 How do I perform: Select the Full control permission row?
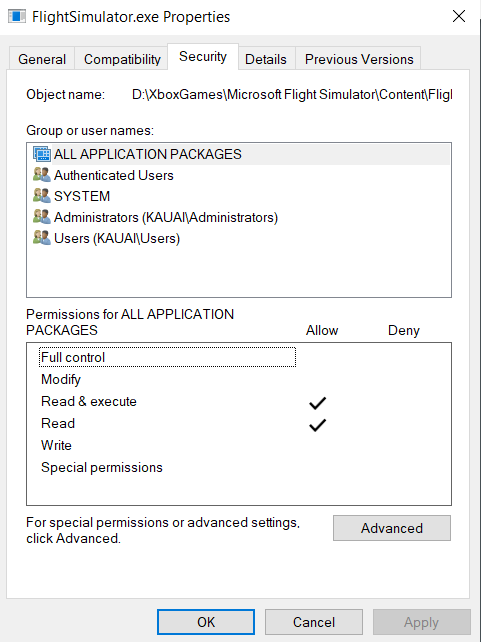167,357
